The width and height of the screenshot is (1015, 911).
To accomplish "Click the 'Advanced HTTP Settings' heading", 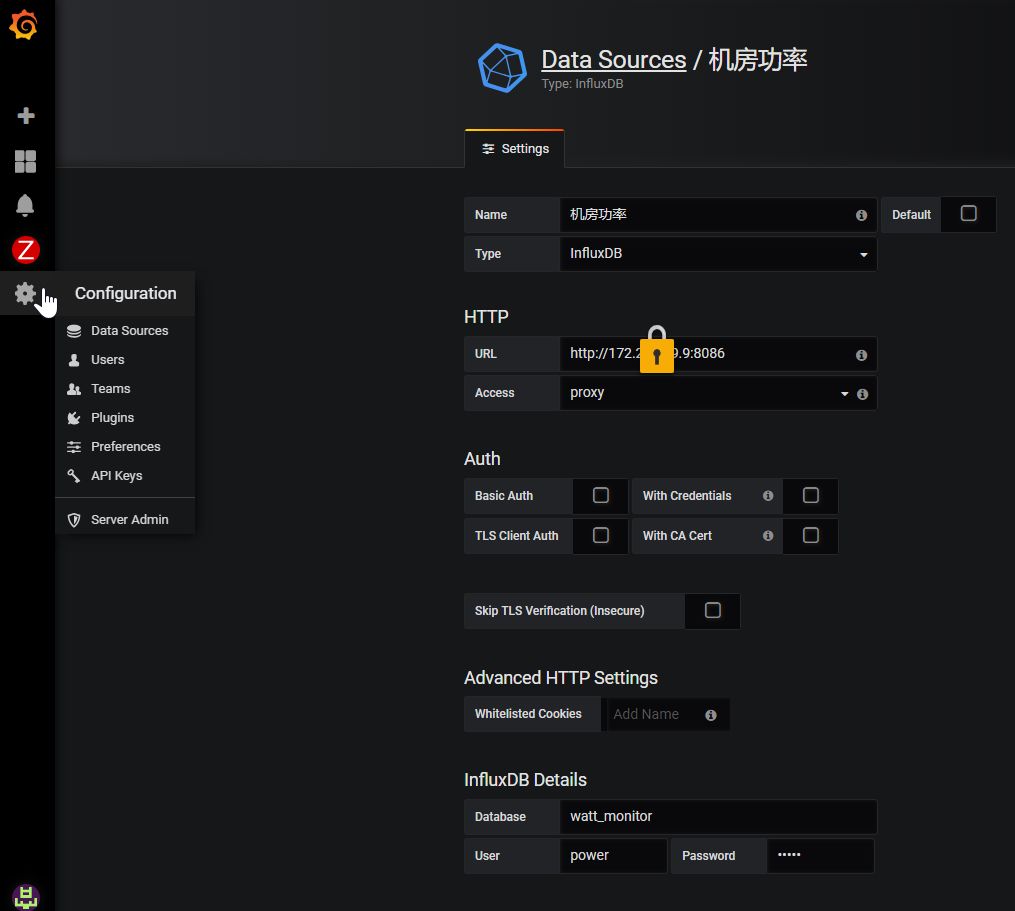I will [561, 678].
